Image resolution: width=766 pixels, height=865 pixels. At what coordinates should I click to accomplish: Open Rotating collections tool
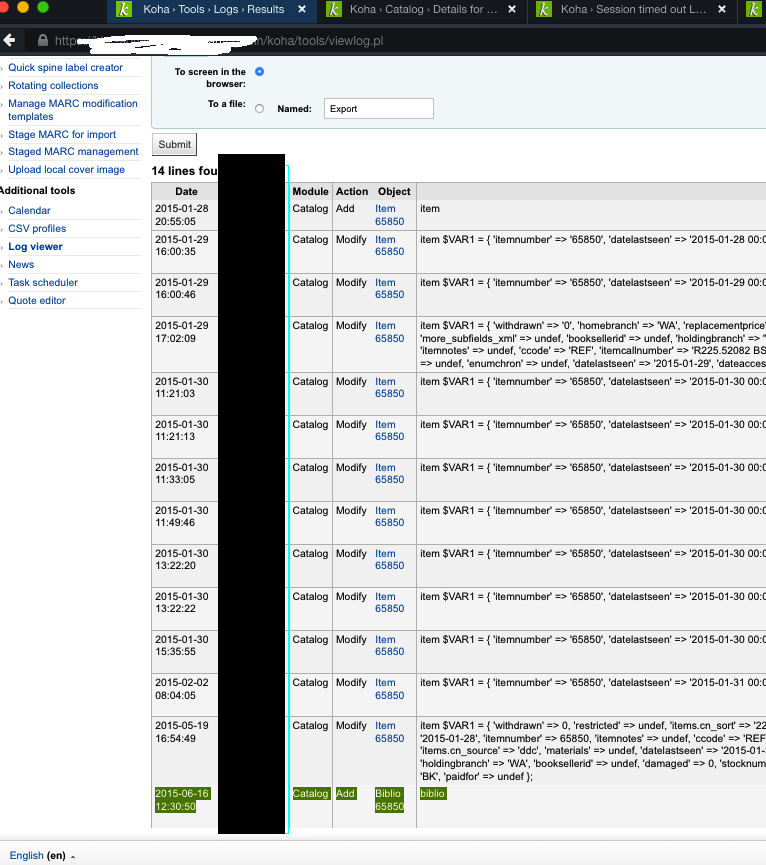53,86
